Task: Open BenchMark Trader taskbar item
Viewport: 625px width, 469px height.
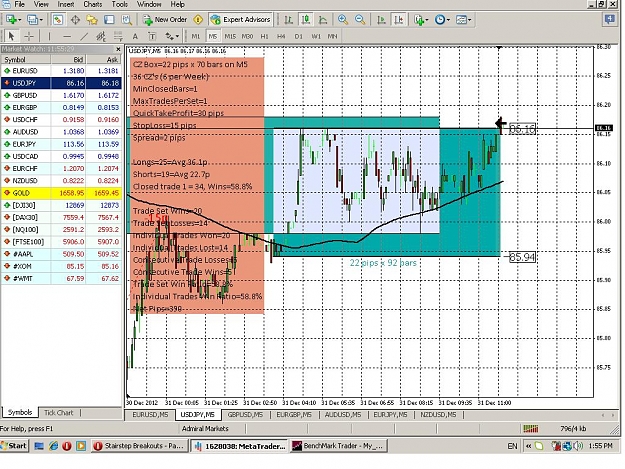Action: click(338, 446)
